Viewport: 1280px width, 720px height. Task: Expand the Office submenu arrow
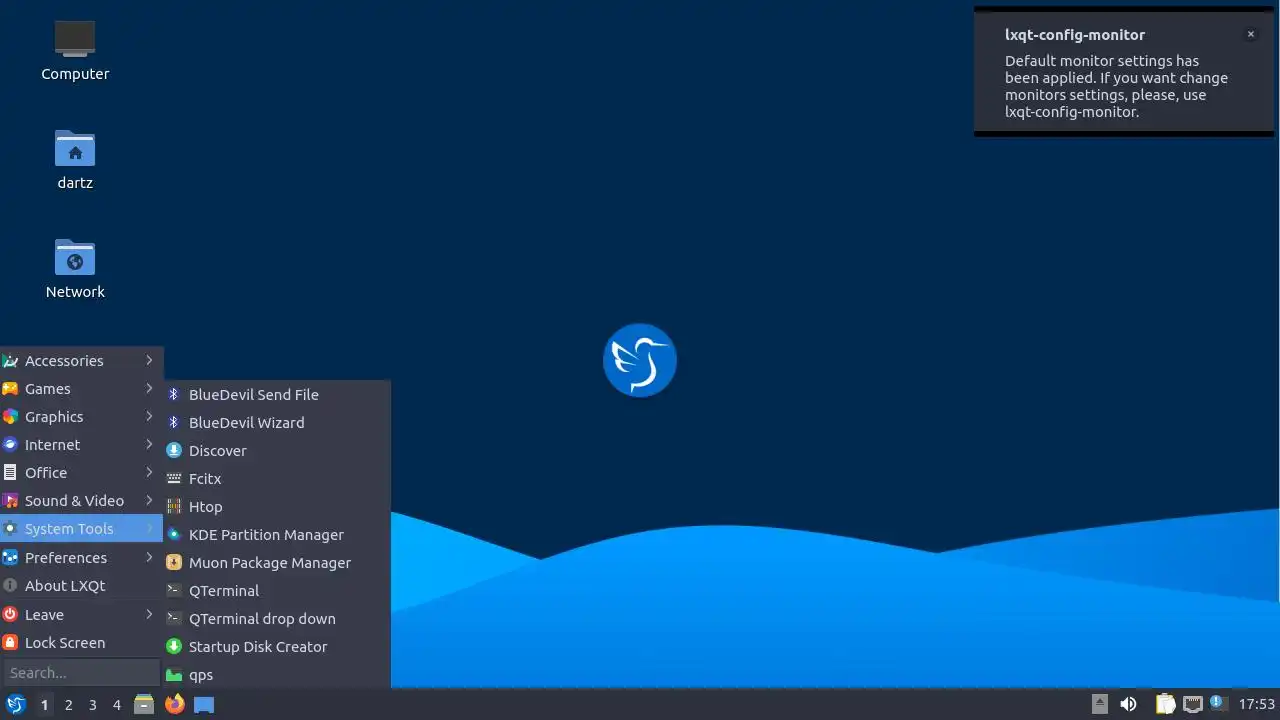tap(149, 472)
